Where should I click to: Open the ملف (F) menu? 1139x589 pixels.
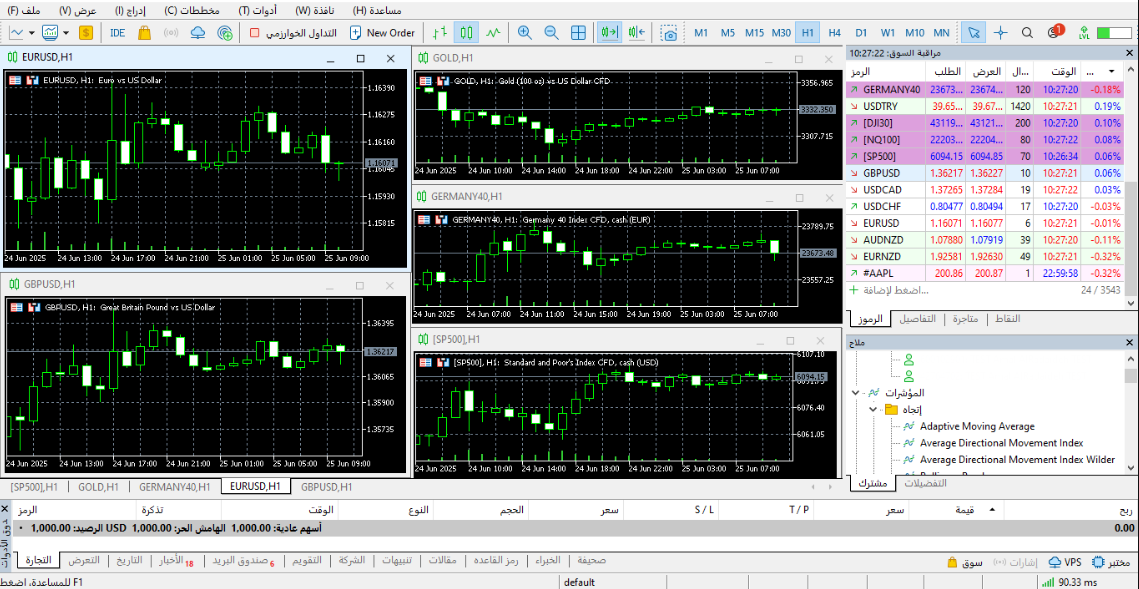tap(24, 11)
